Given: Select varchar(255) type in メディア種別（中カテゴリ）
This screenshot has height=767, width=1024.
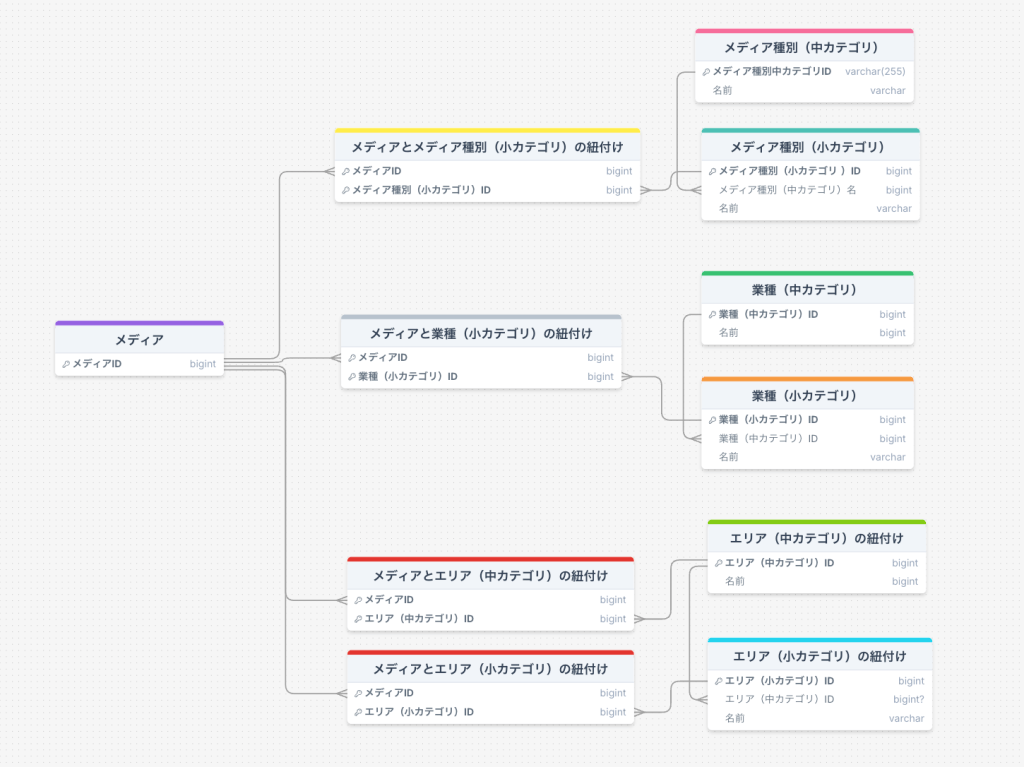Looking at the screenshot, I should (875, 72).
